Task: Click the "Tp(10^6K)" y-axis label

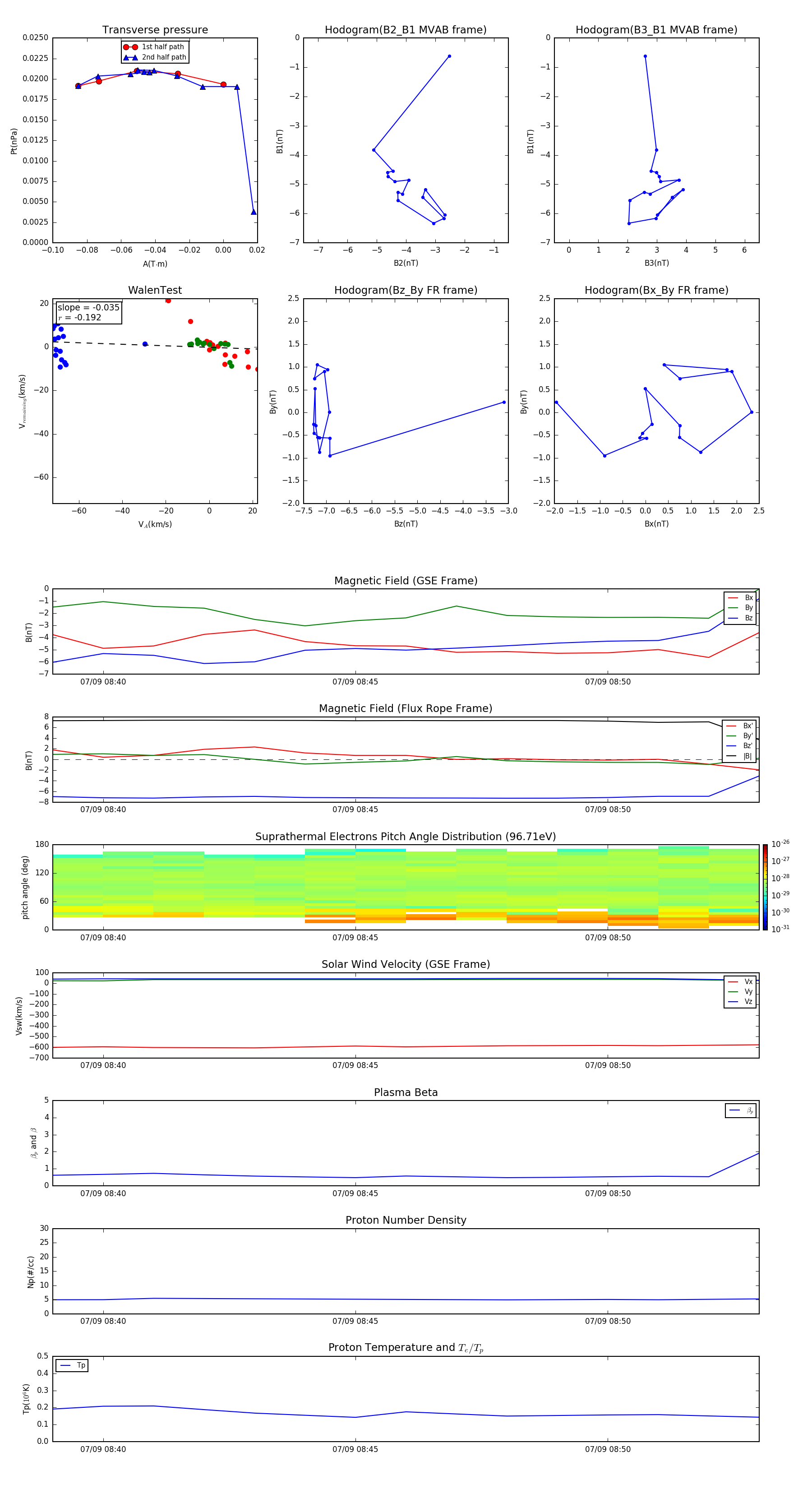Action: [x=26, y=1399]
